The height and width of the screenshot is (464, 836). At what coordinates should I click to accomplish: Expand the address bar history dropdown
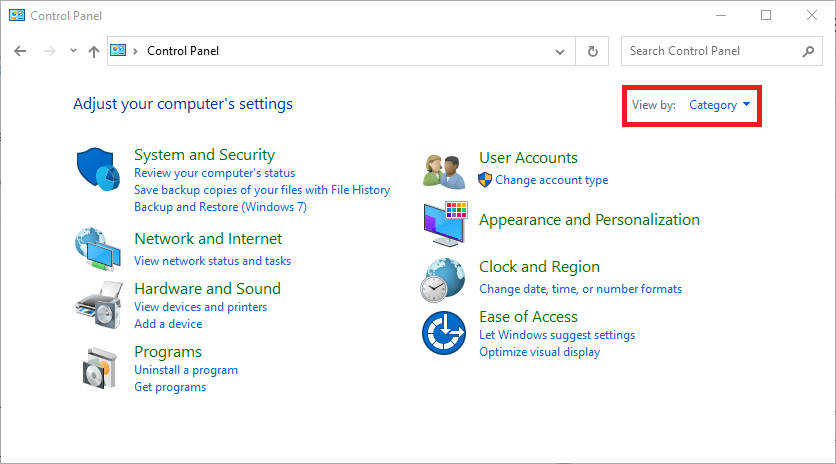point(560,52)
